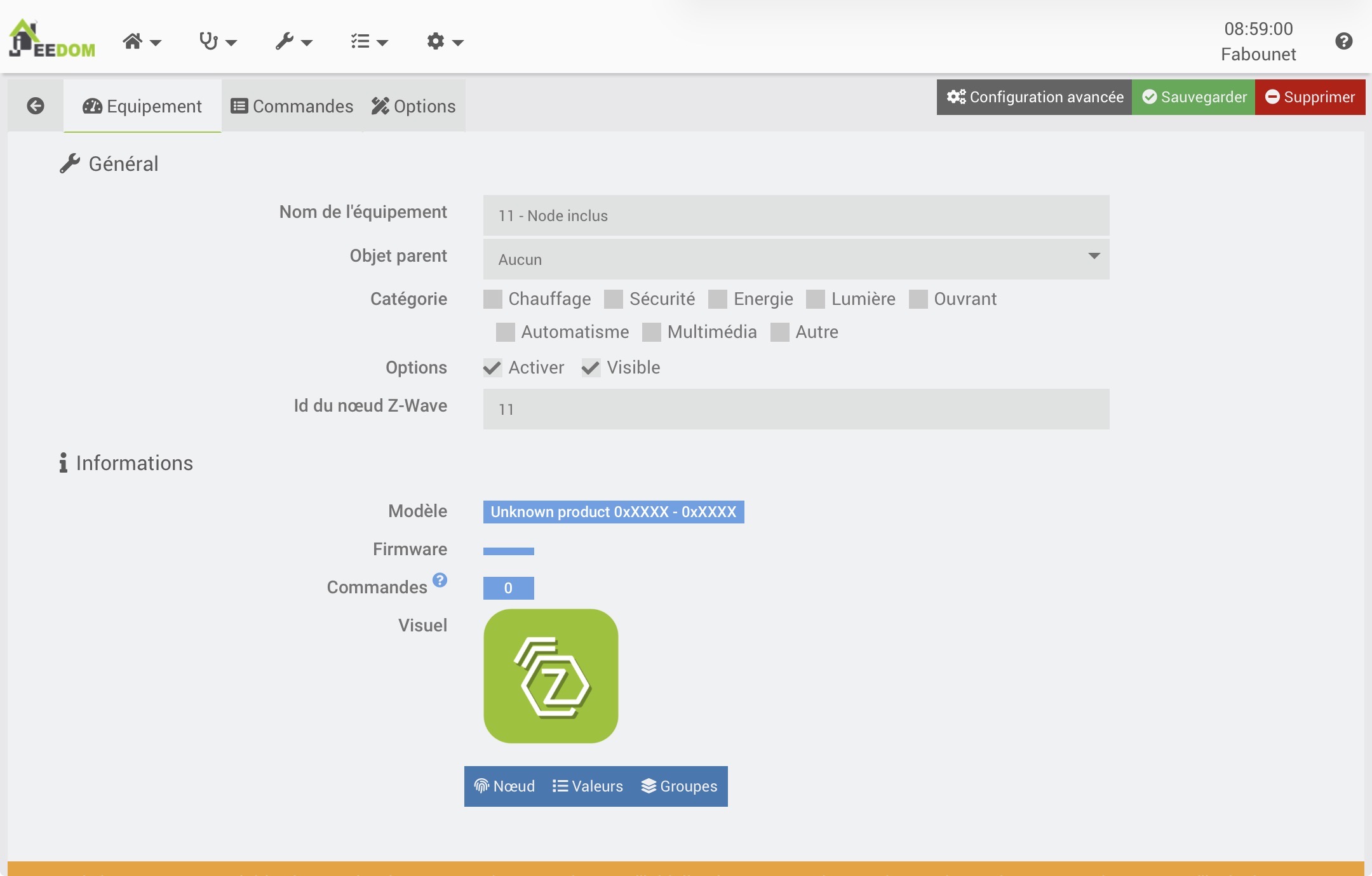Expand the Objet parent dropdown
Screen dimensions: 1372x876
pyautogui.click(x=796, y=259)
